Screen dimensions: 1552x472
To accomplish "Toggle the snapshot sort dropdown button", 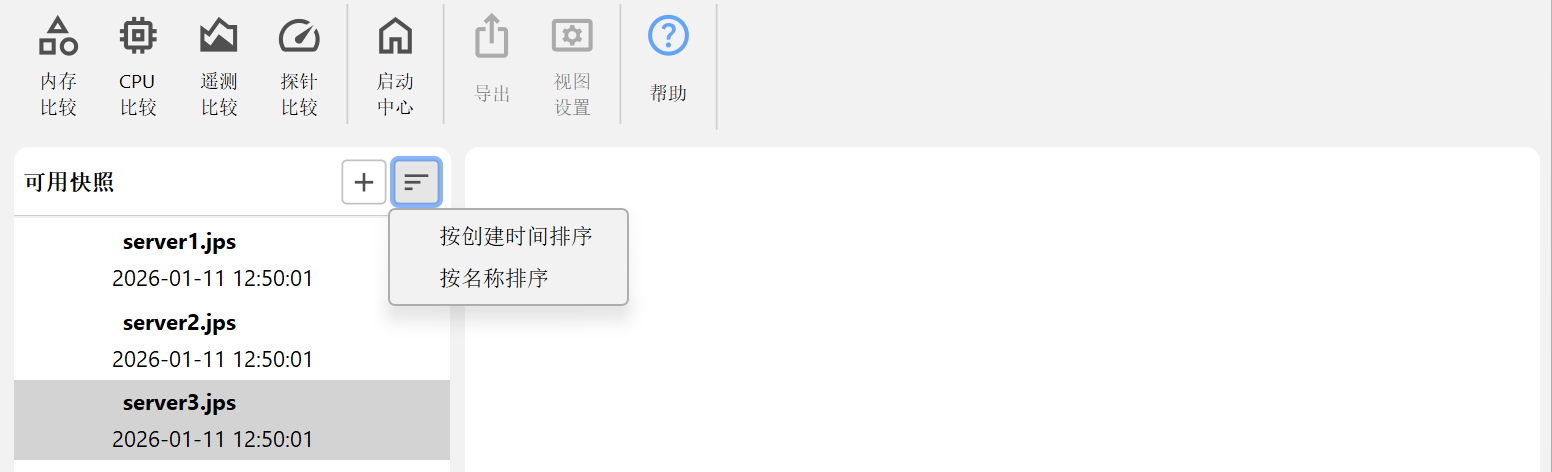I will coord(416,182).
